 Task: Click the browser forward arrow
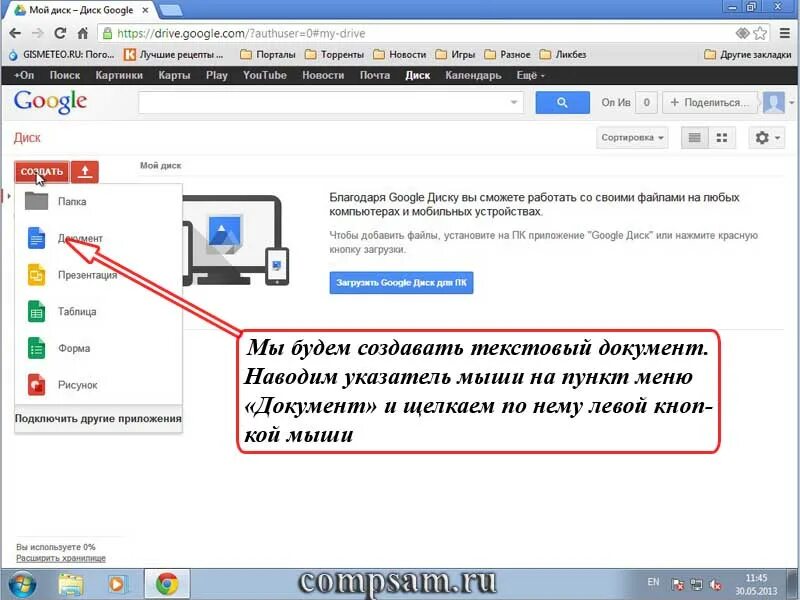coord(37,34)
